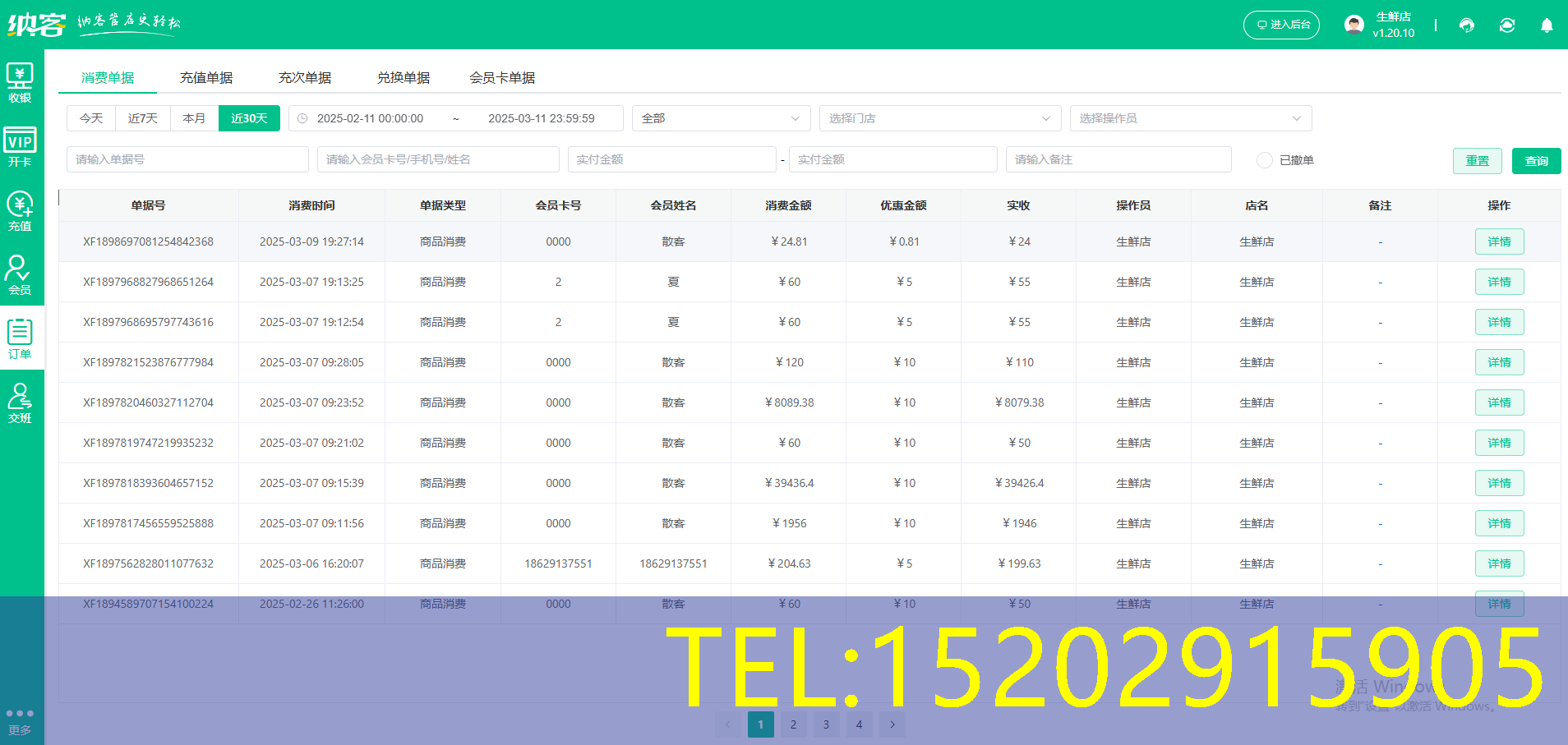1568x745 pixels.
Task: Switch to the 会员卡单据 tab
Action: (x=502, y=77)
